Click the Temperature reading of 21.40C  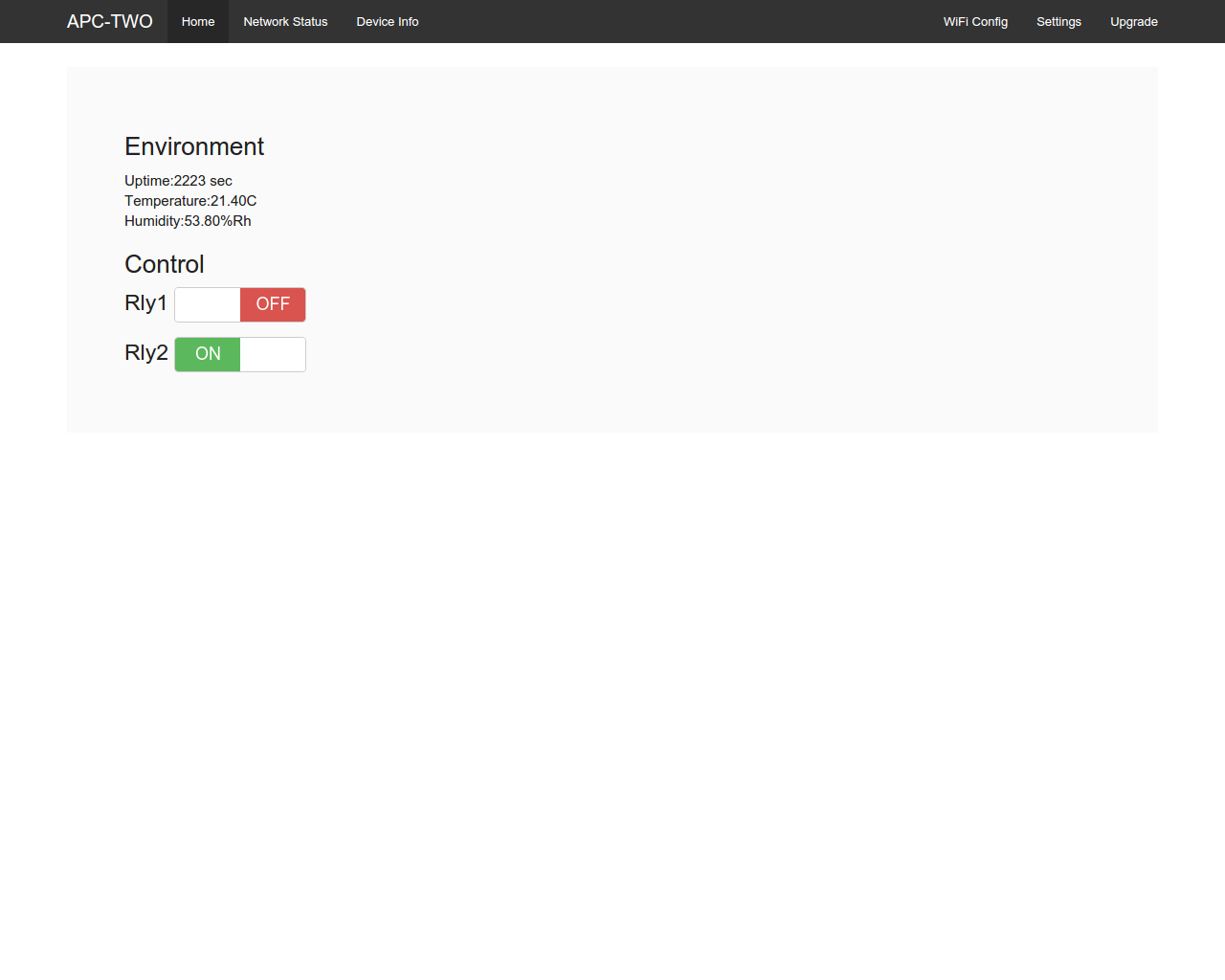(x=190, y=201)
